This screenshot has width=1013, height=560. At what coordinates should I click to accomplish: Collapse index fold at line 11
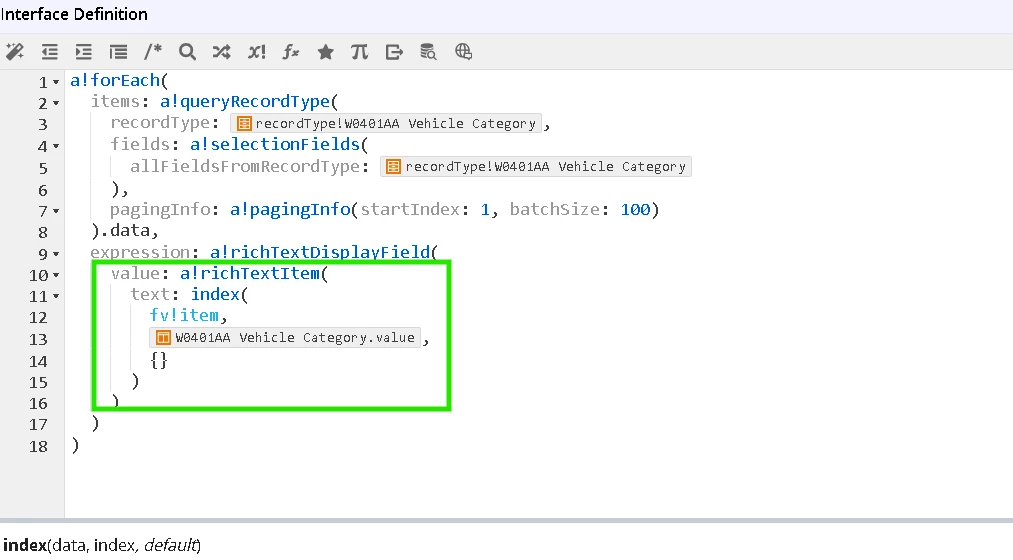(56, 296)
